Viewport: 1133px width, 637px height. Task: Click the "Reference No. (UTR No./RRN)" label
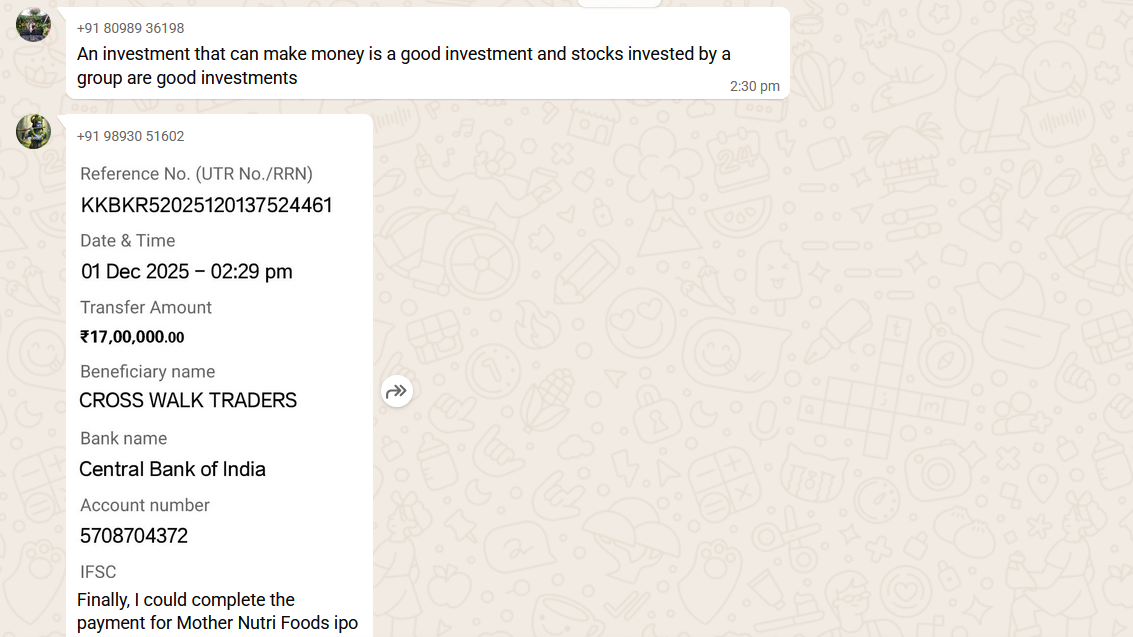pyautogui.click(x=196, y=174)
